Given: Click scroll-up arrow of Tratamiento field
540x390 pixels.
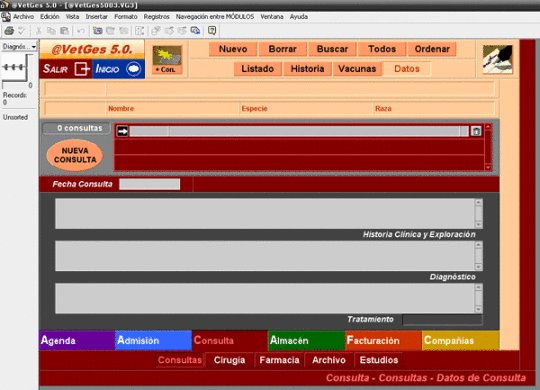Looking at the screenshot, I should point(478,287).
